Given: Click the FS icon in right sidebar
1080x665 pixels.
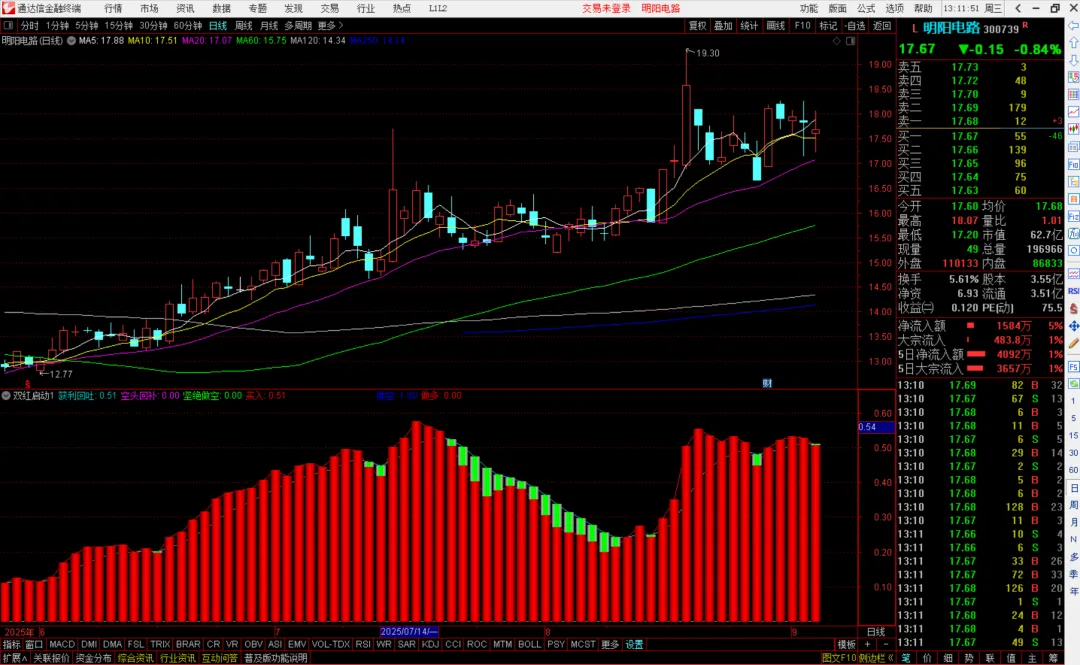Looking at the screenshot, I should click(x=1074, y=367).
